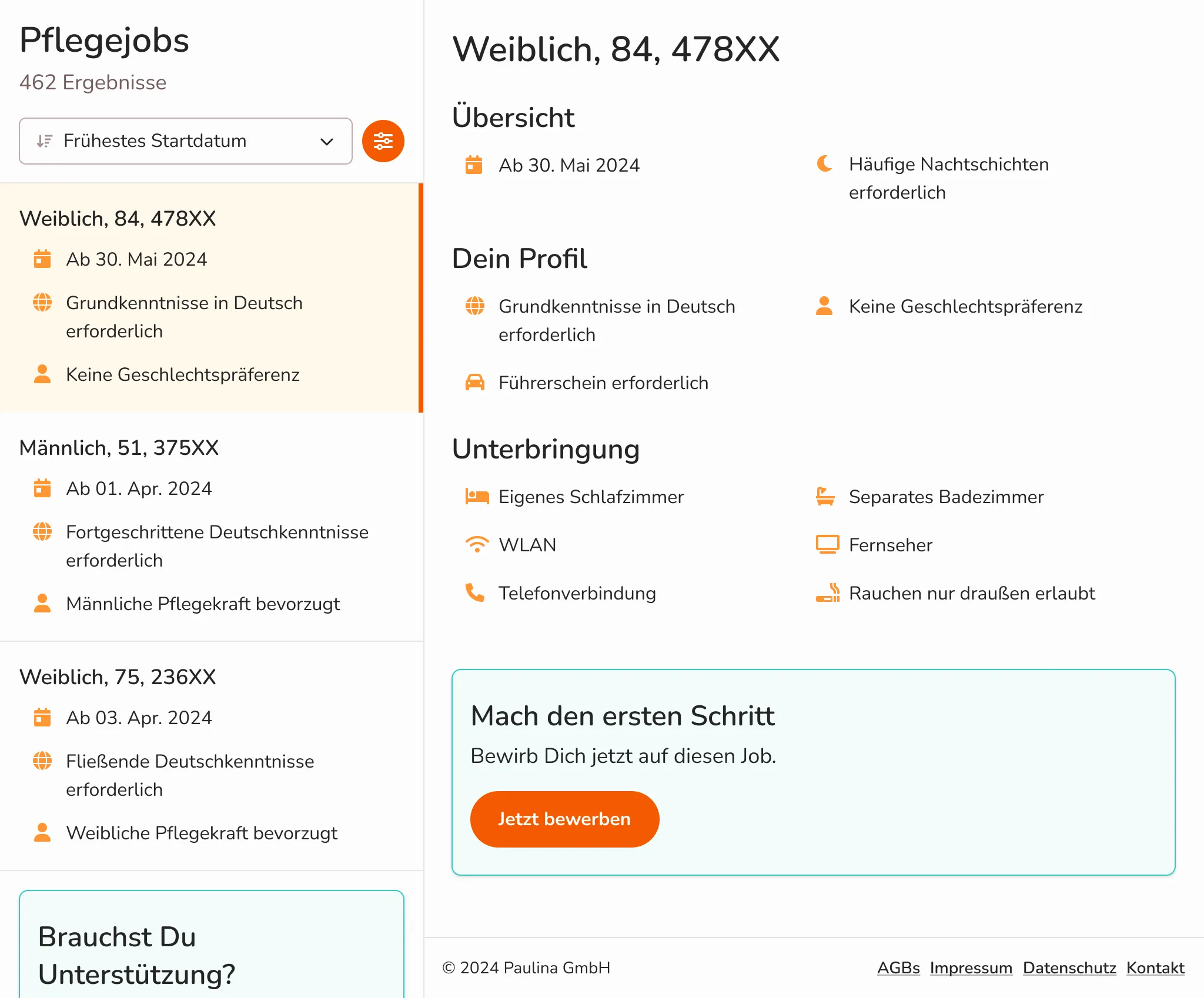Open the orange filter settings button

tap(383, 141)
